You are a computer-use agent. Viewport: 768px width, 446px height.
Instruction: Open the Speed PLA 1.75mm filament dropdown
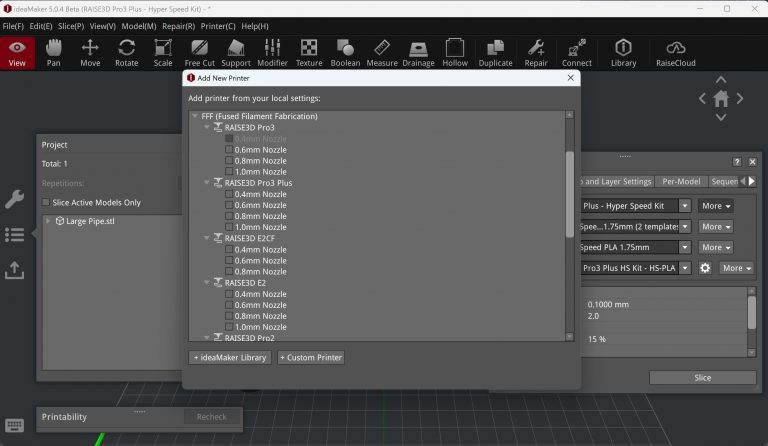click(685, 247)
